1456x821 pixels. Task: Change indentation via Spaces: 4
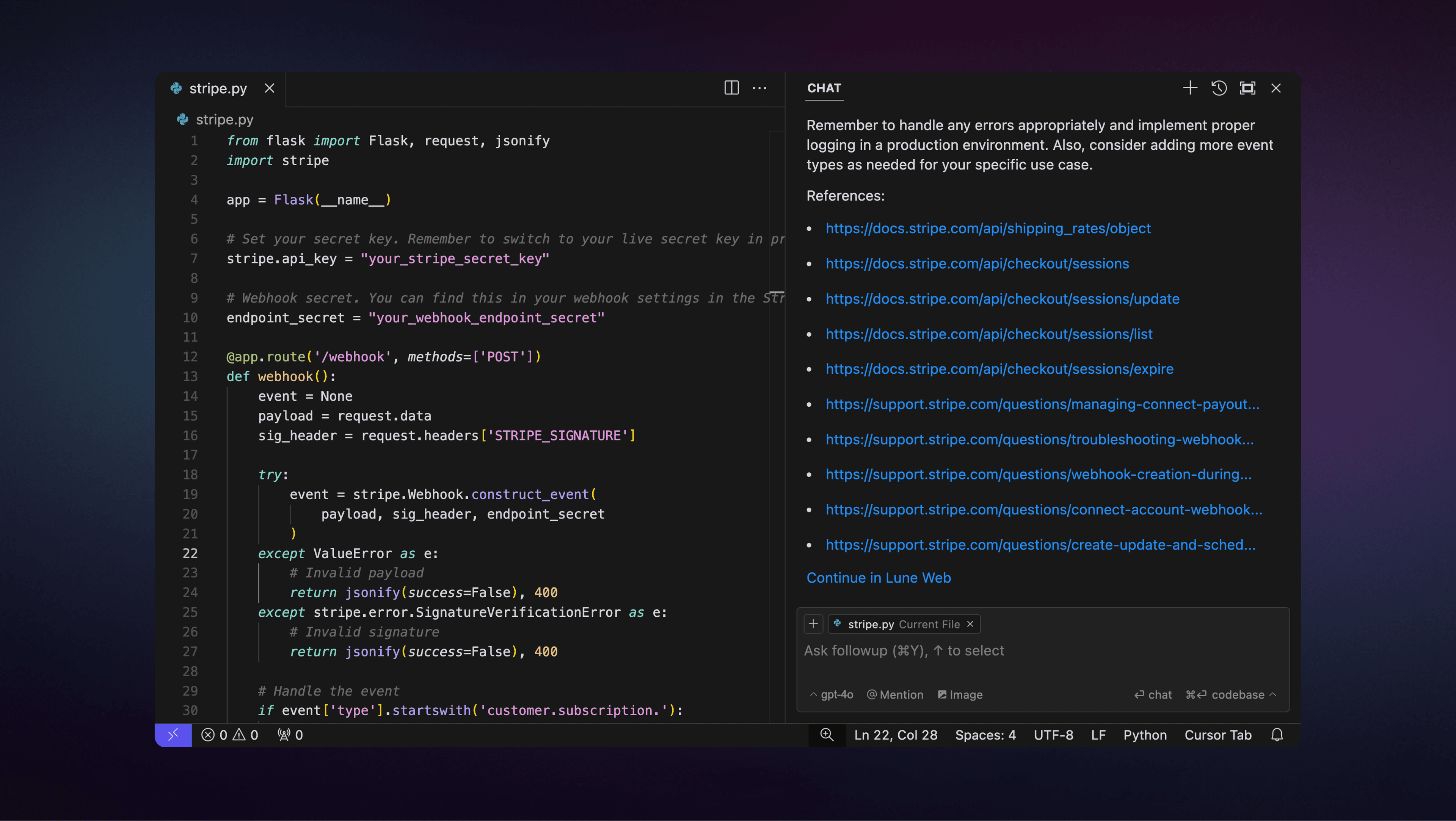tap(985, 735)
